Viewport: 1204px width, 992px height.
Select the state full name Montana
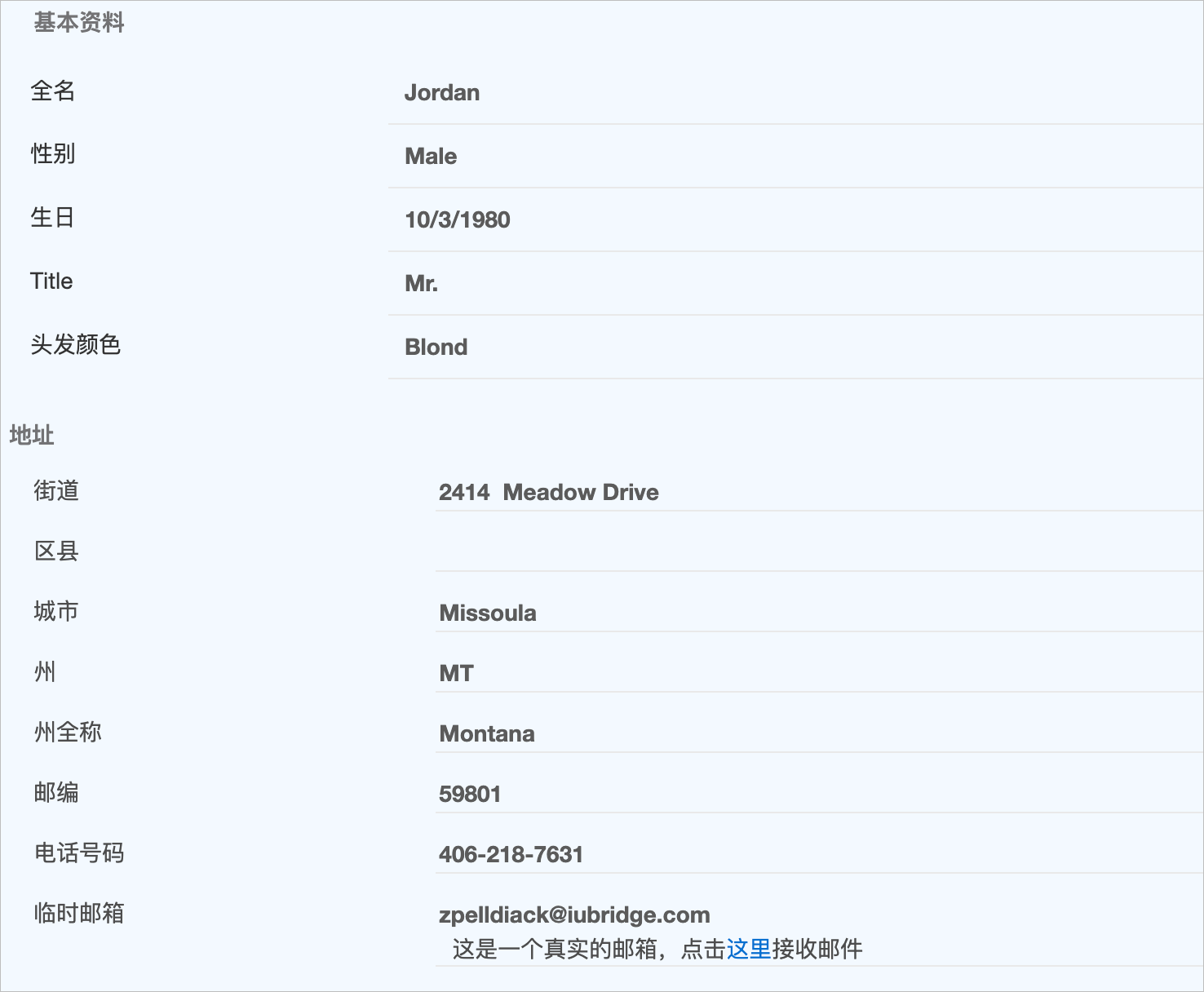coord(487,734)
